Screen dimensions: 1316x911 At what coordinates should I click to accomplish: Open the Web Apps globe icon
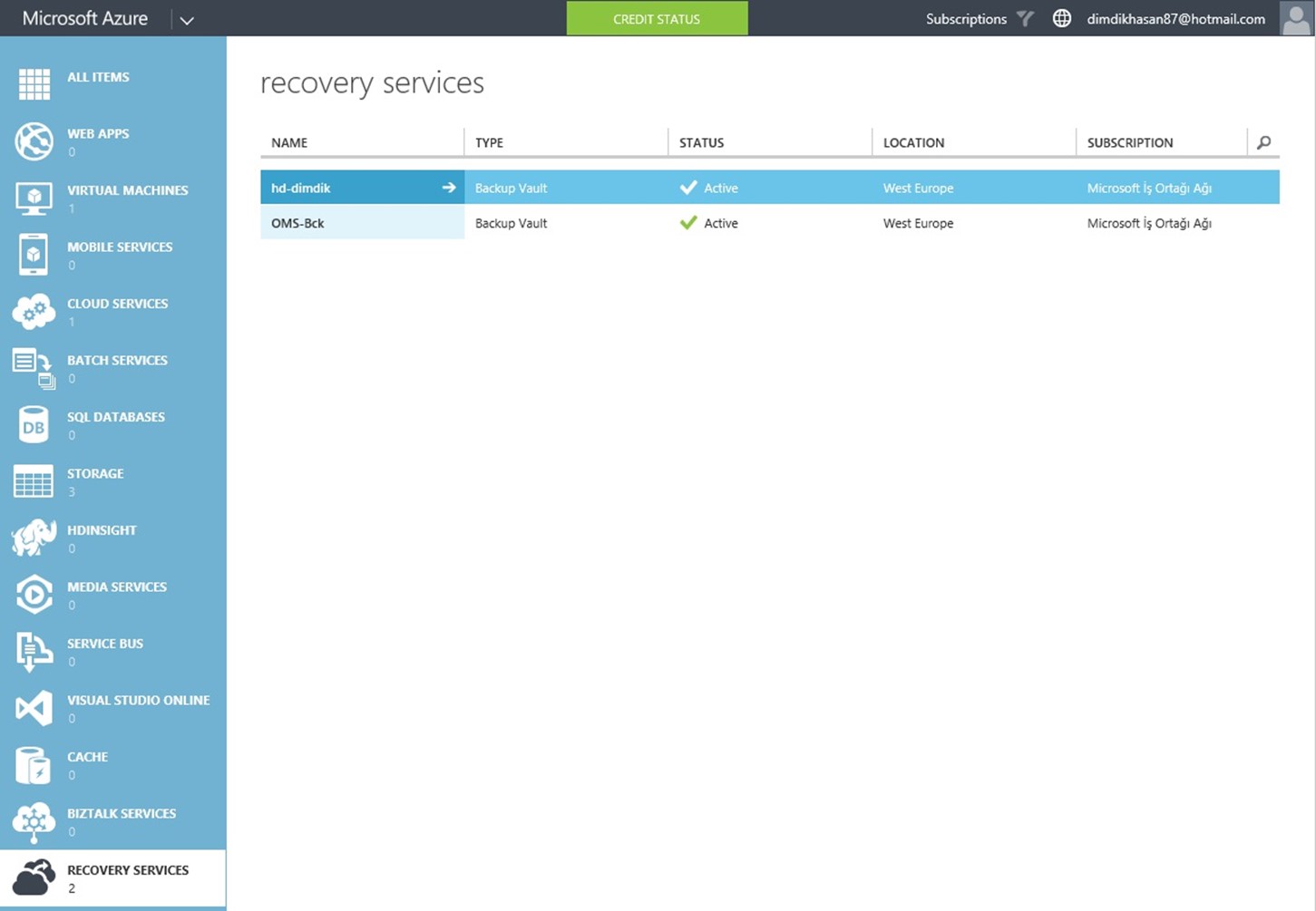tap(34, 141)
